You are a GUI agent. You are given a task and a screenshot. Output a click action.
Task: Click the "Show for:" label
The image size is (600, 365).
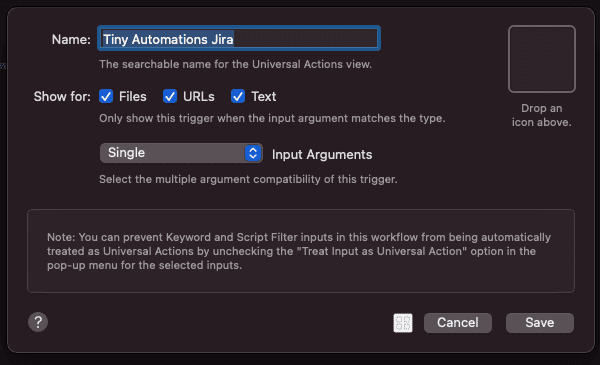point(62,96)
